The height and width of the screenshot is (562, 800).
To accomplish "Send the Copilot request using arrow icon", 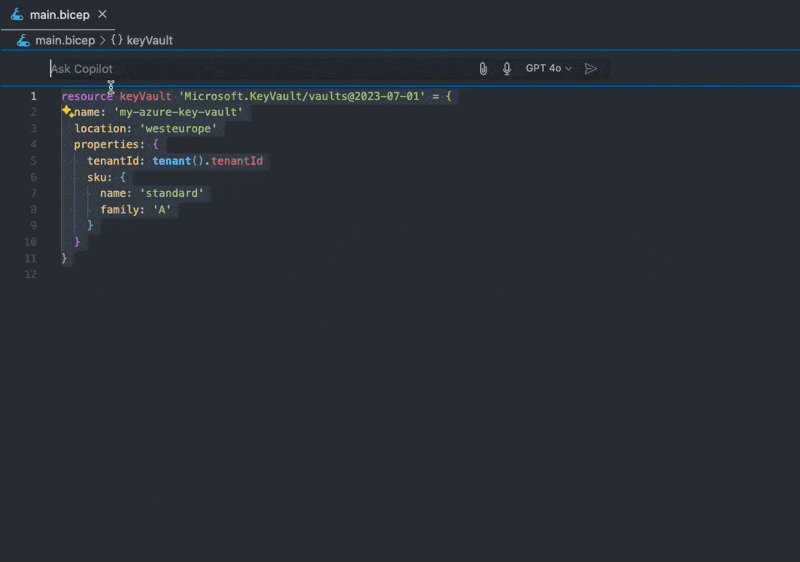I will click(591, 69).
